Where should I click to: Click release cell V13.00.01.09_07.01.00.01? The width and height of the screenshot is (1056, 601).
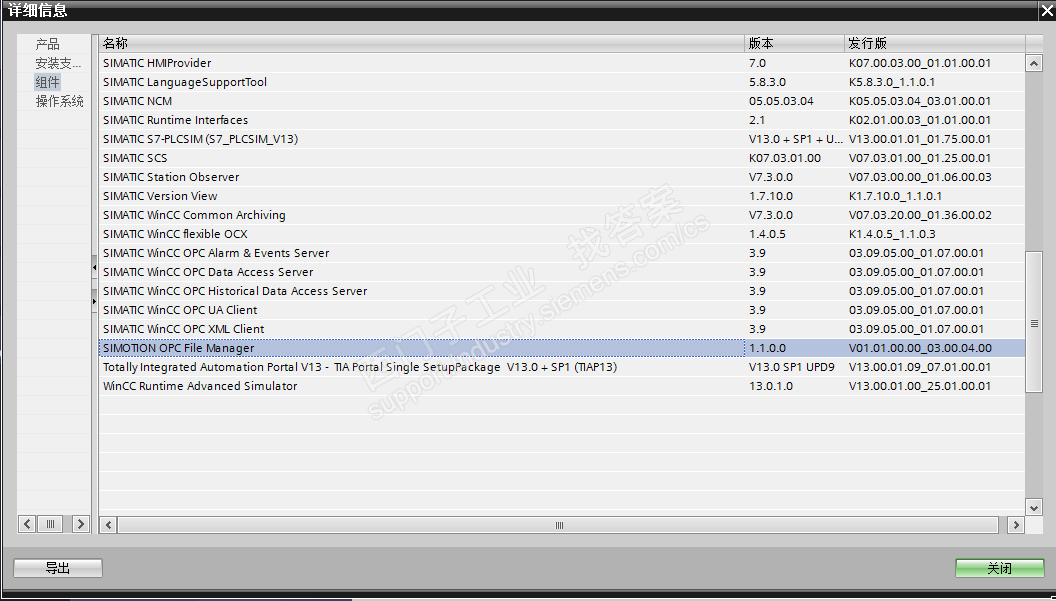[920, 367]
